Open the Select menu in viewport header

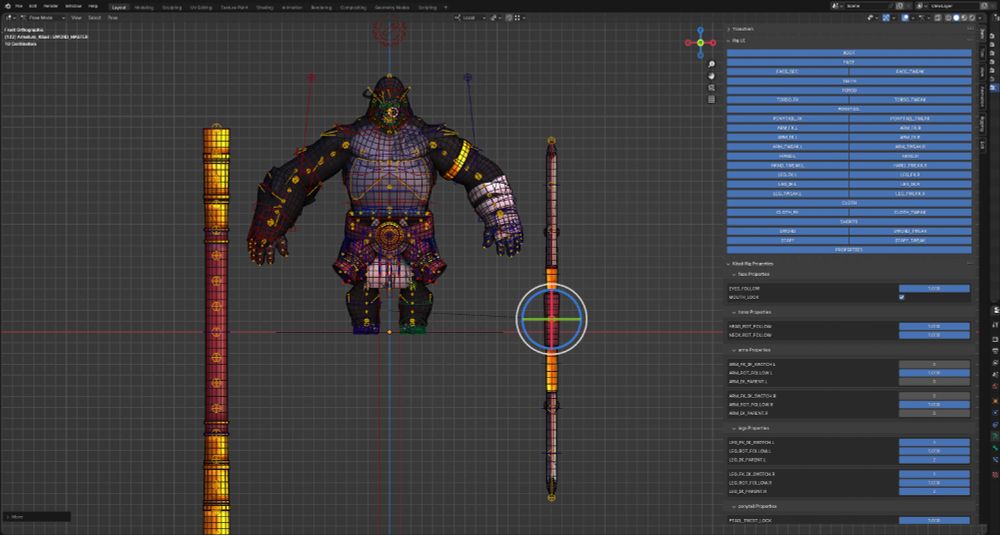(x=95, y=17)
